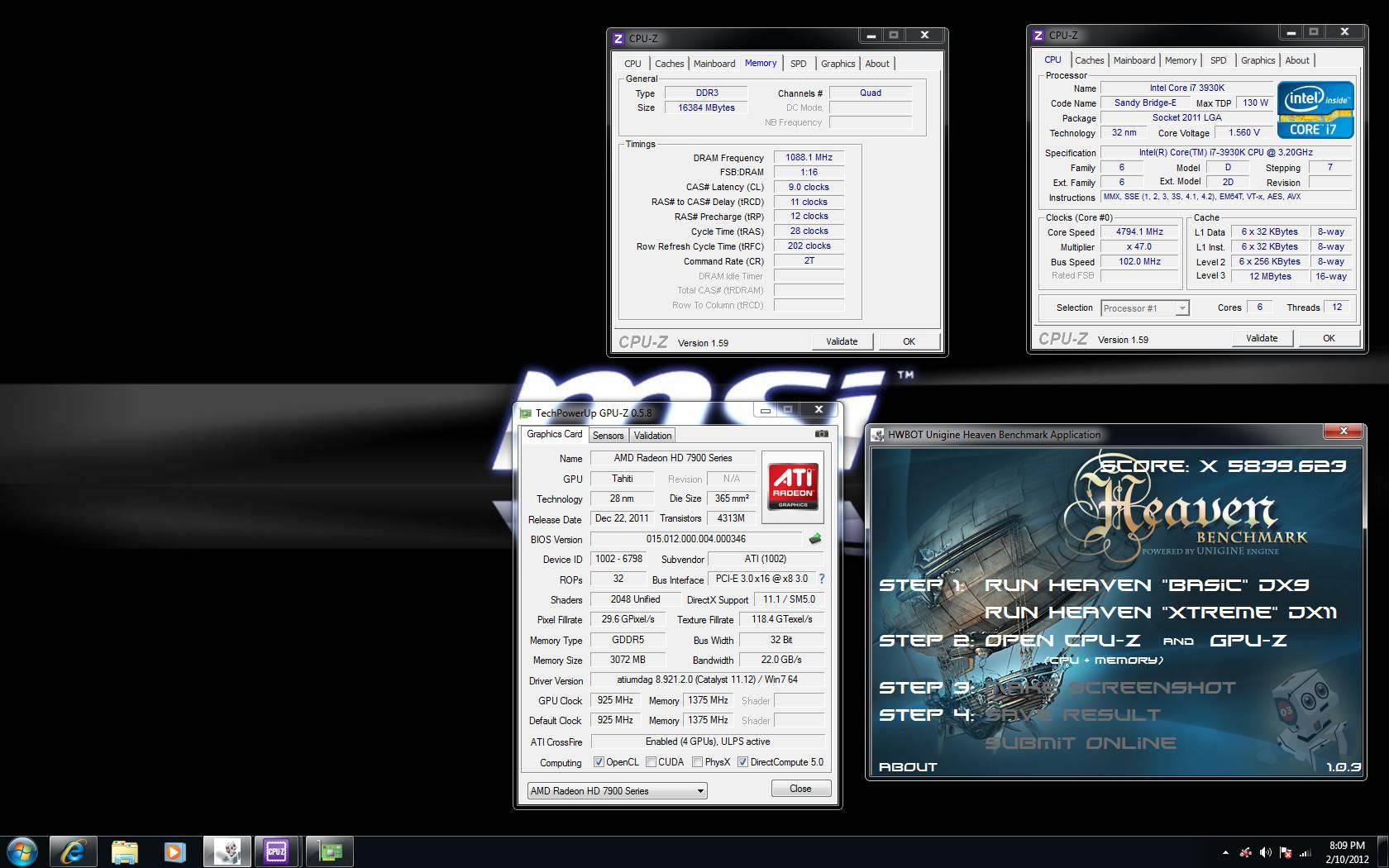Click OK in CPU-Z Memory window

(x=909, y=341)
